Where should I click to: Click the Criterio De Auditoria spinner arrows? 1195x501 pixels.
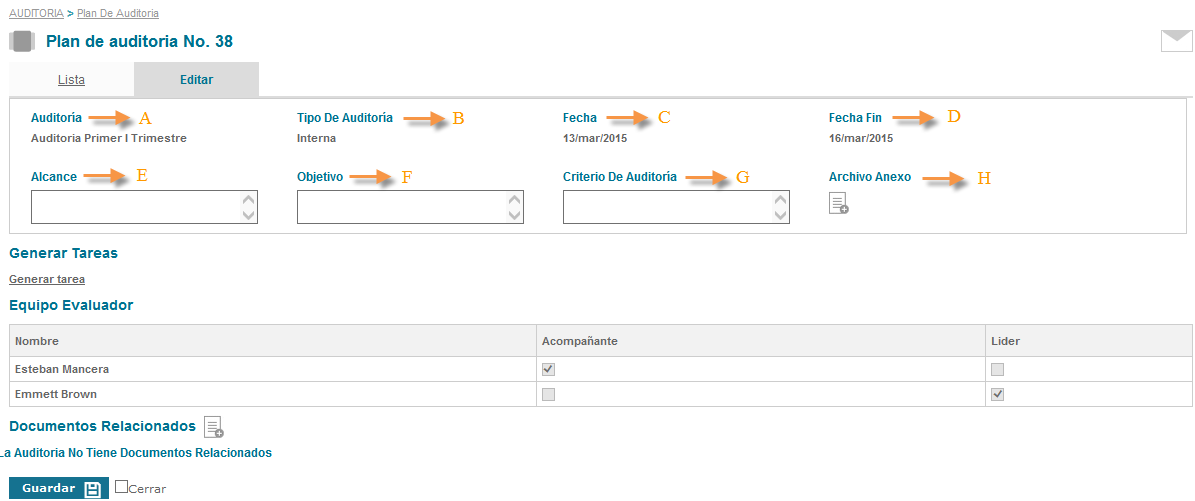(x=781, y=207)
